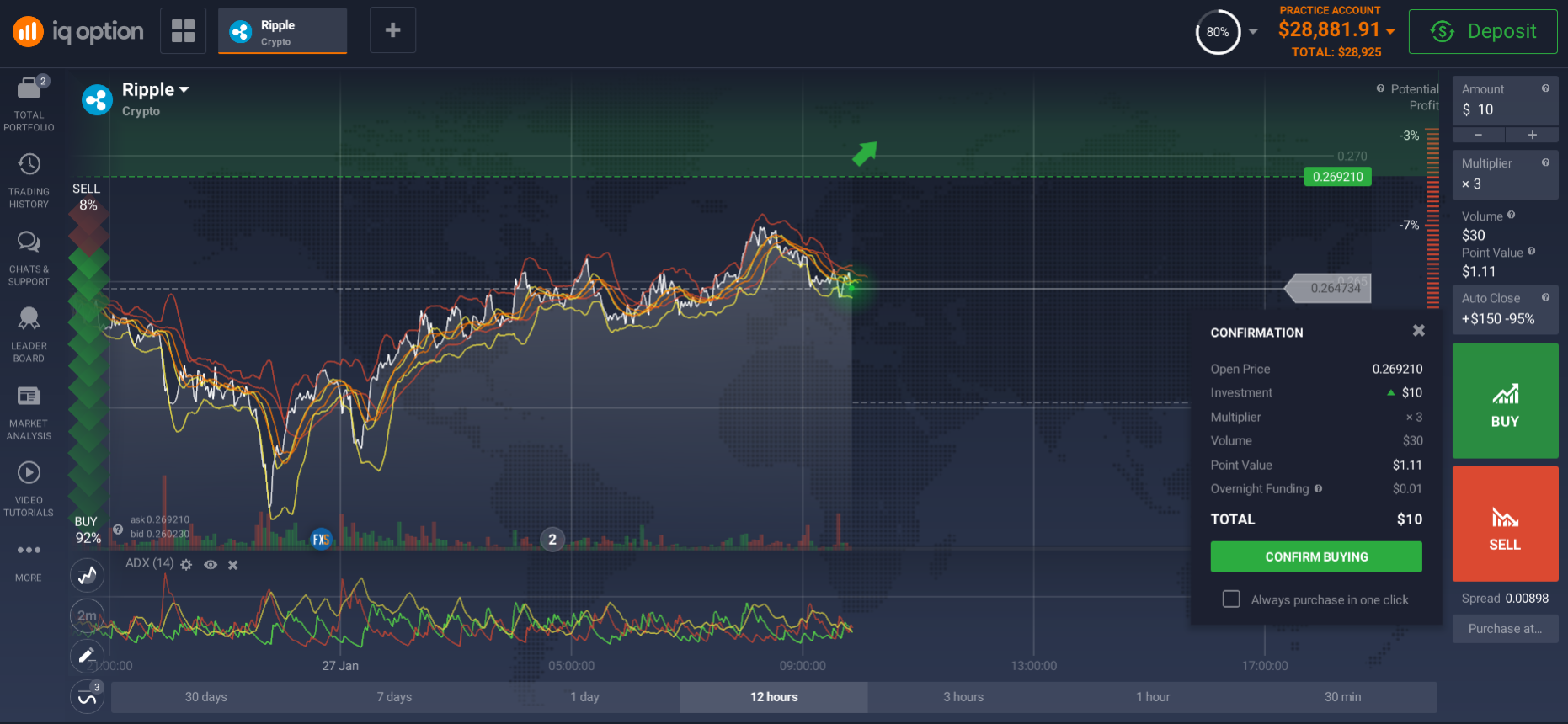Image resolution: width=1568 pixels, height=724 pixels.
Task: Open Trading History in sidebar
Action: (29, 181)
